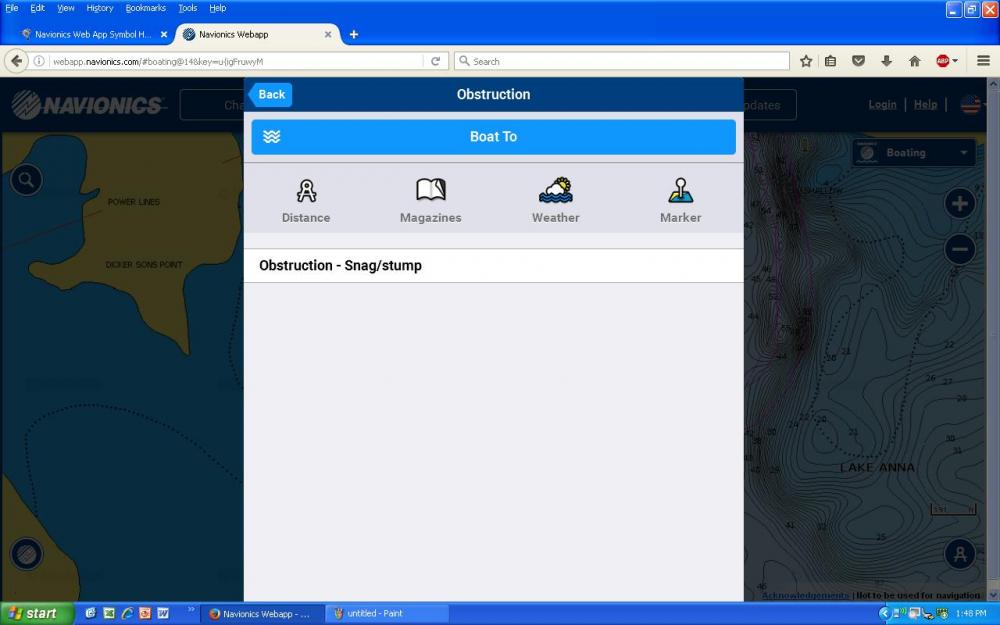This screenshot has width=1000, height=625.
Task: Zoom in with the plus map button
Action: coord(960,204)
